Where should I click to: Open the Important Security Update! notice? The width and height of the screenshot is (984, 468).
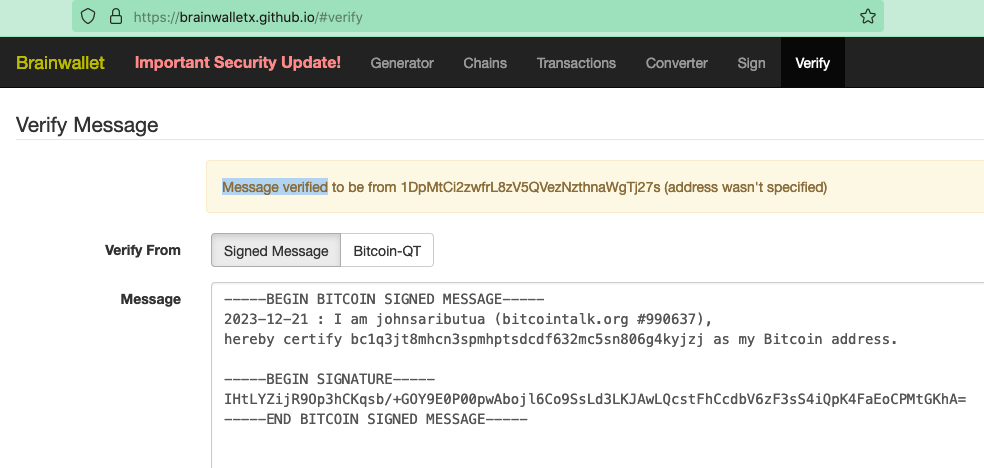click(238, 63)
